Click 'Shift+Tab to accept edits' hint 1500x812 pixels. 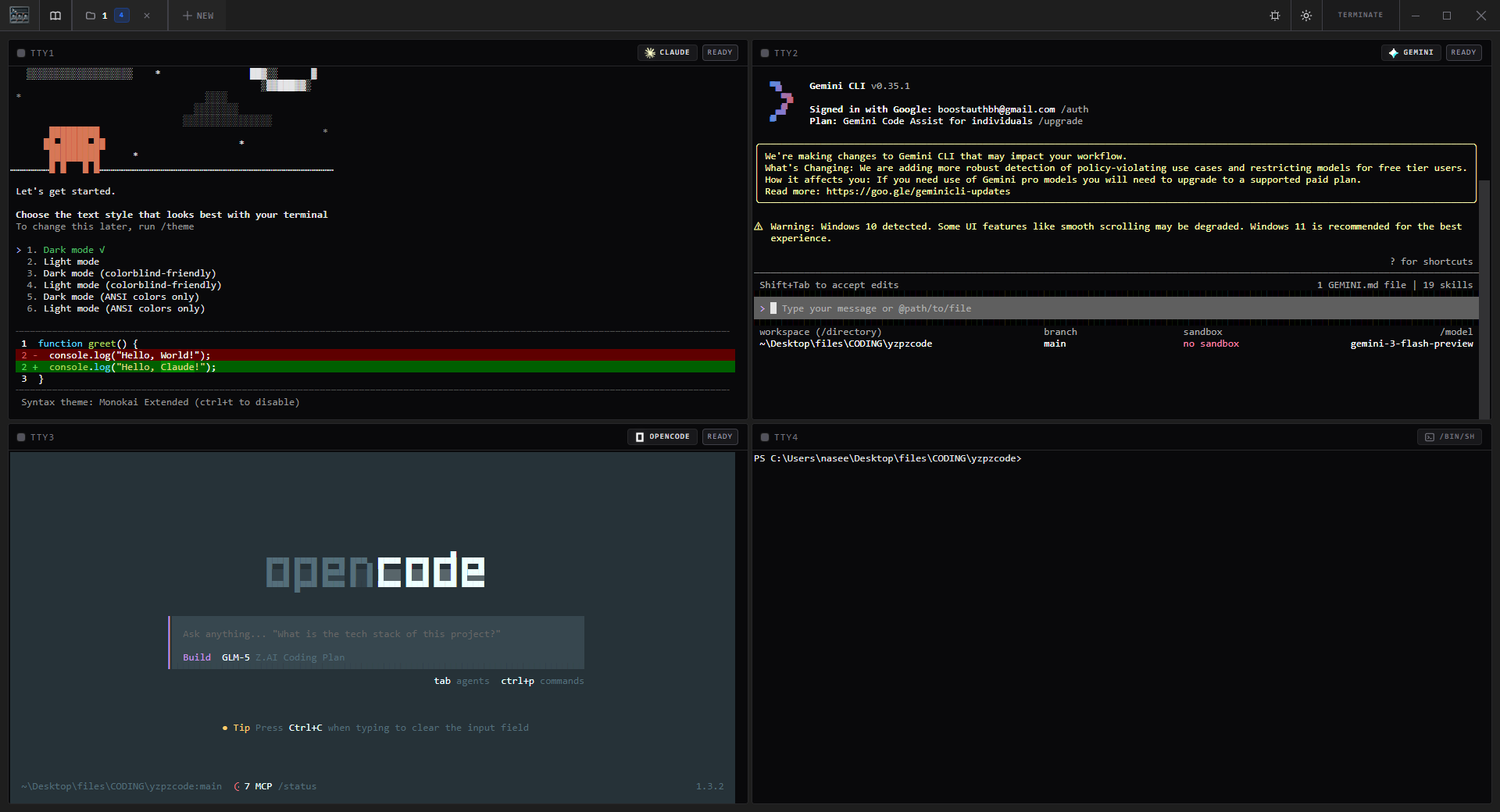coord(829,285)
